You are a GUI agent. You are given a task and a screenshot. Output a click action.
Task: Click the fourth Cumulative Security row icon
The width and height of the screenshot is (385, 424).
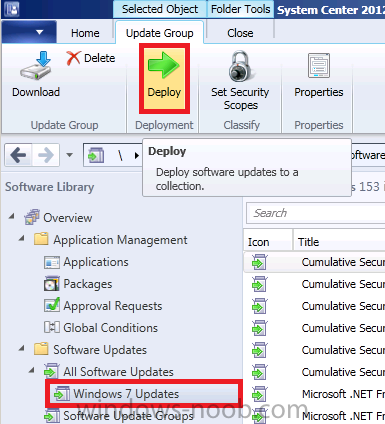260,328
